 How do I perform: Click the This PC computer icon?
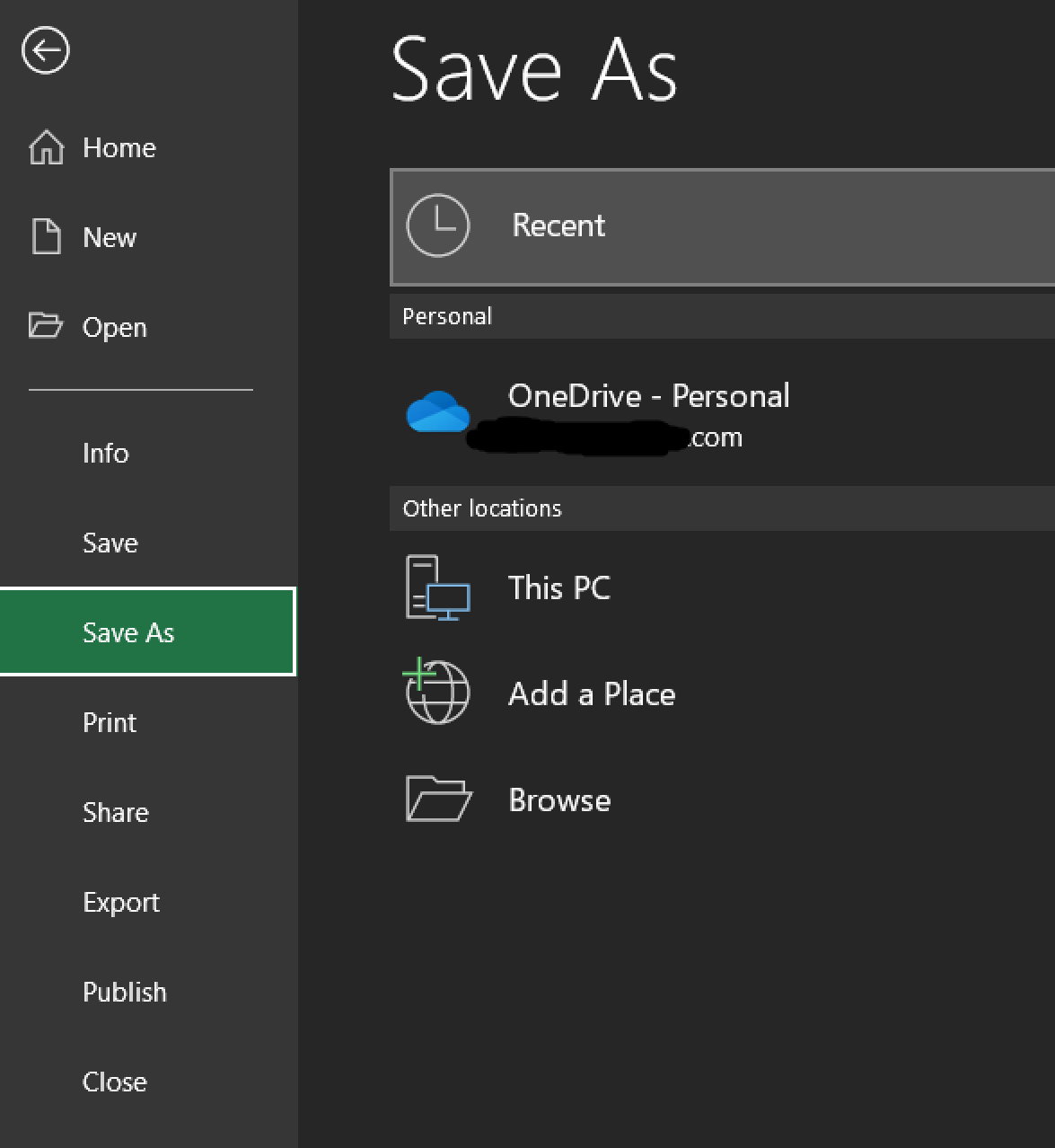[438, 588]
